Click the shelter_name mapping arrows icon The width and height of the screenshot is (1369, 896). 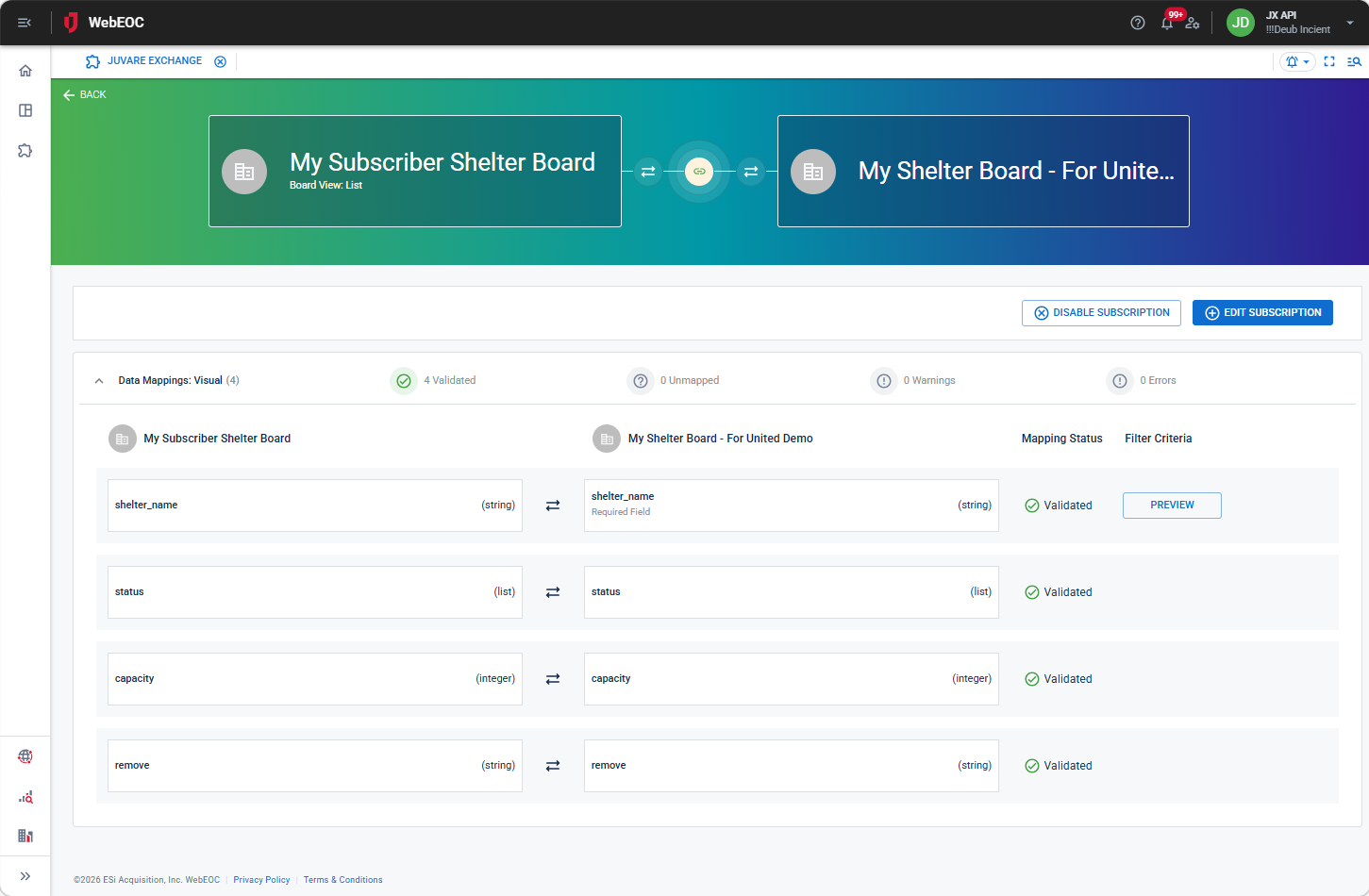point(553,506)
